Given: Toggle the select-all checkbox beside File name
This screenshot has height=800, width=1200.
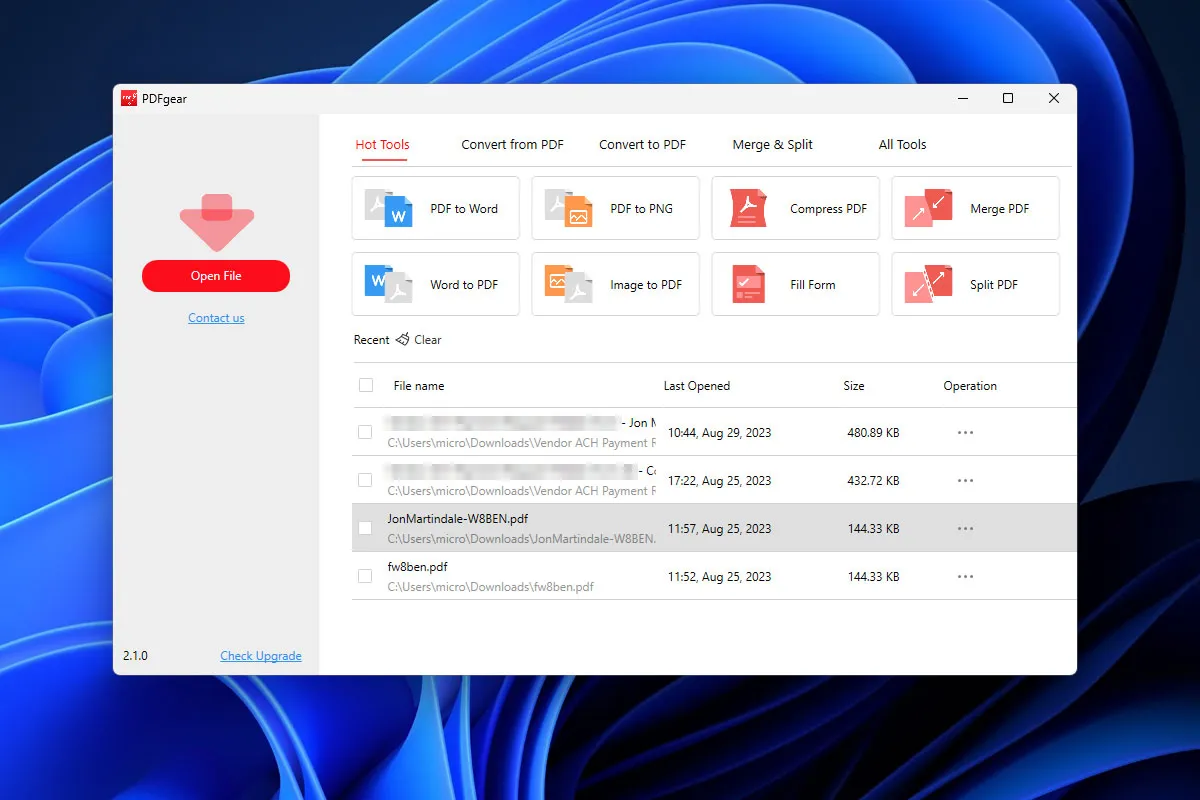Looking at the screenshot, I should [366, 385].
